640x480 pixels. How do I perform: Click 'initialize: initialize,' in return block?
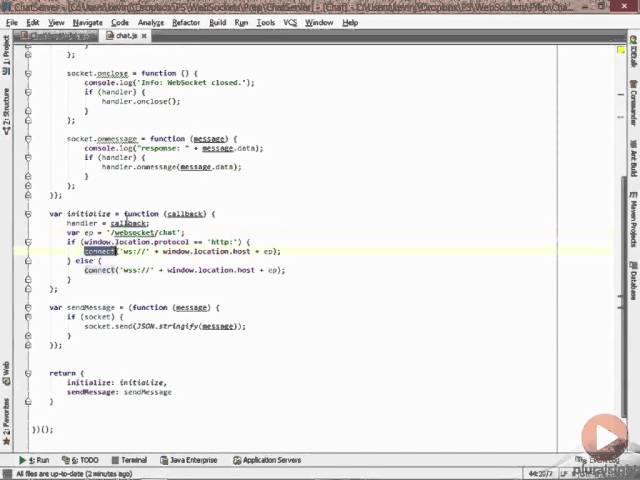[x=117, y=383]
